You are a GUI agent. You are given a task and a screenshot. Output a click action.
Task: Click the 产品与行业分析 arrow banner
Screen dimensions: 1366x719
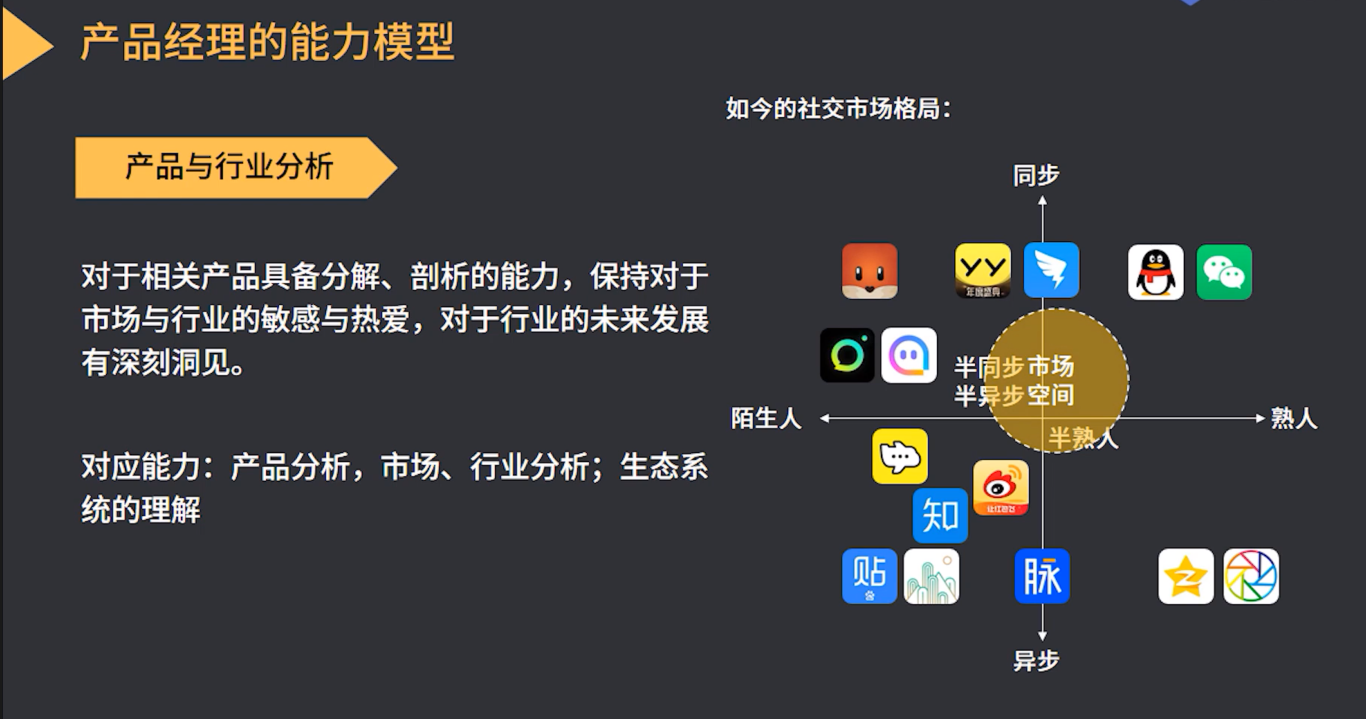[x=236, y=167]
